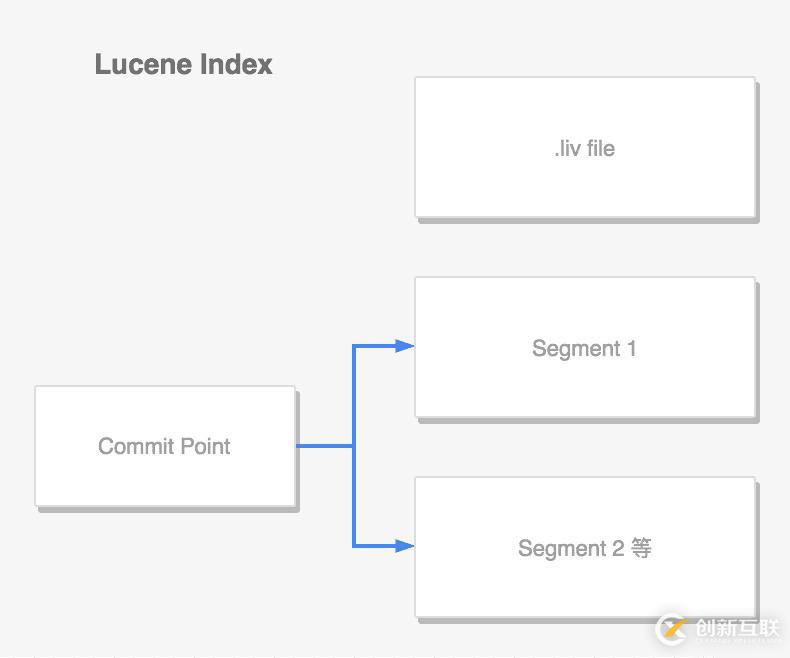Click the connector's upper corner bend

pyautogui.click(x=354, y=346)
